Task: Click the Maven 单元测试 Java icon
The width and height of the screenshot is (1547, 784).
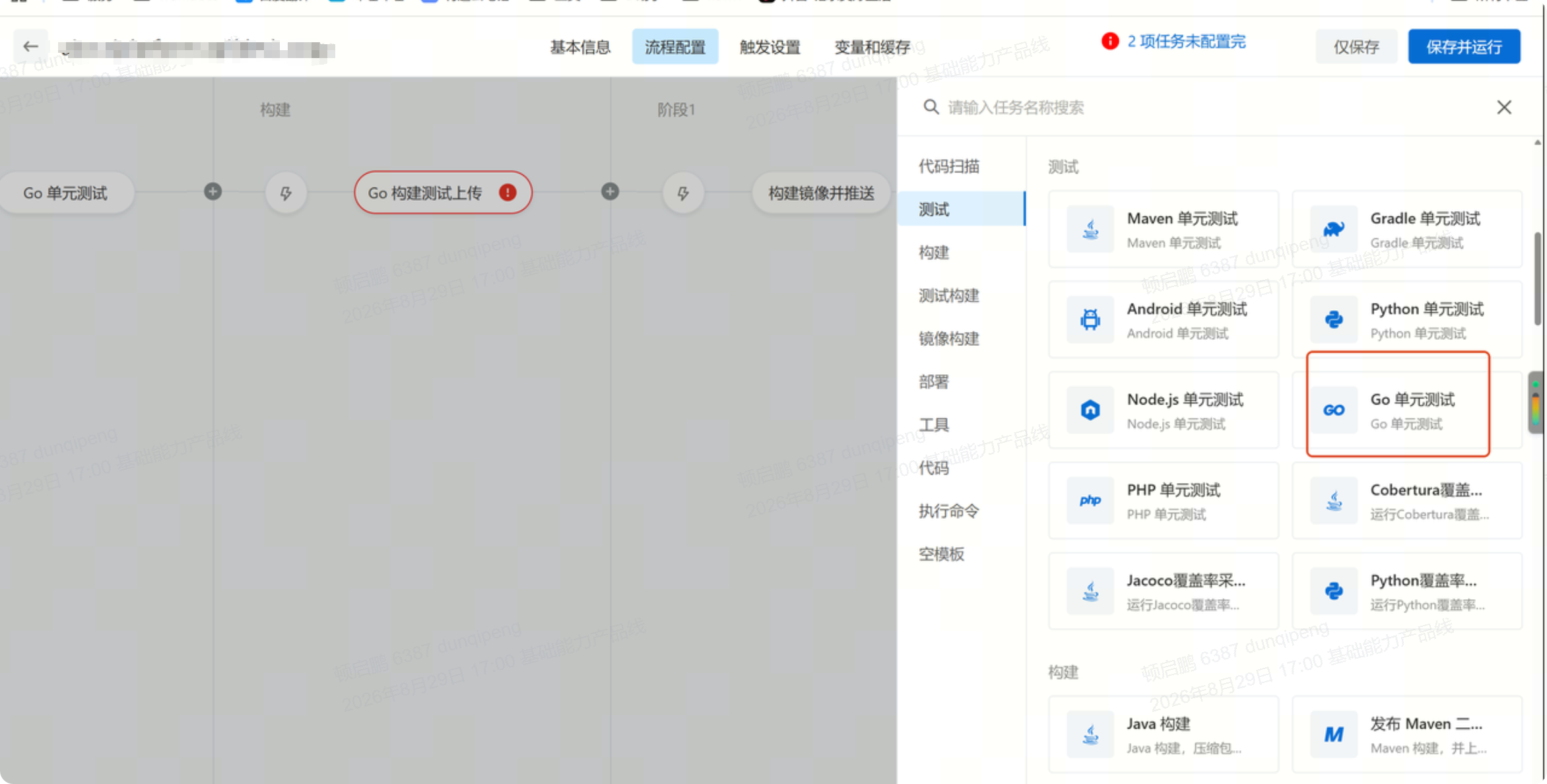Action: (x=1090, y=229)
